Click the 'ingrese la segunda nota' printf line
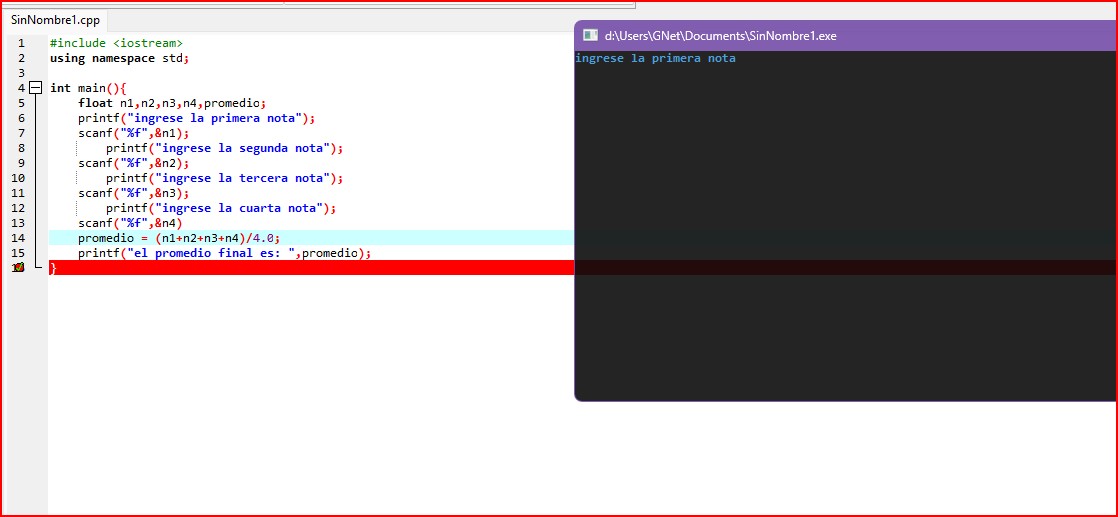The height and width of the screenshot is (517, 1118). [224, 148]
